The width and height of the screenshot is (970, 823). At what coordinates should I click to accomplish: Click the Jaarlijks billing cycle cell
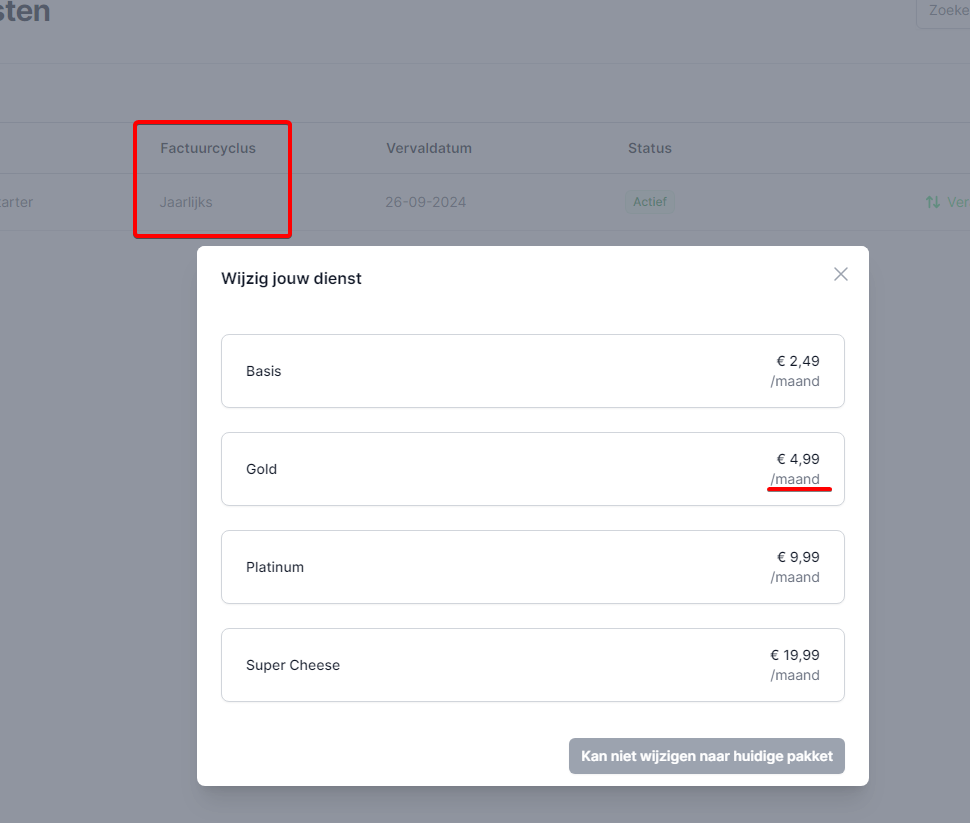click(x=186, y=202)
